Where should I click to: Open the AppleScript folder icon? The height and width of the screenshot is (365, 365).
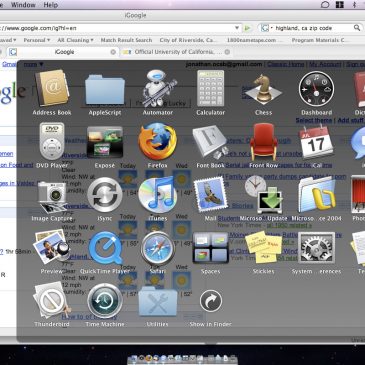click(105, 90)
